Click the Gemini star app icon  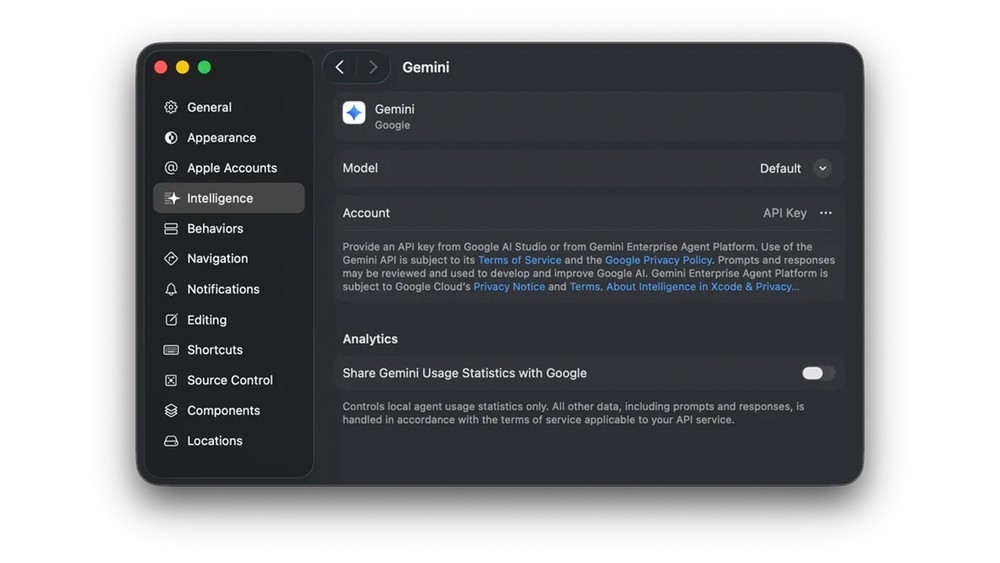(x=354, y=113)
